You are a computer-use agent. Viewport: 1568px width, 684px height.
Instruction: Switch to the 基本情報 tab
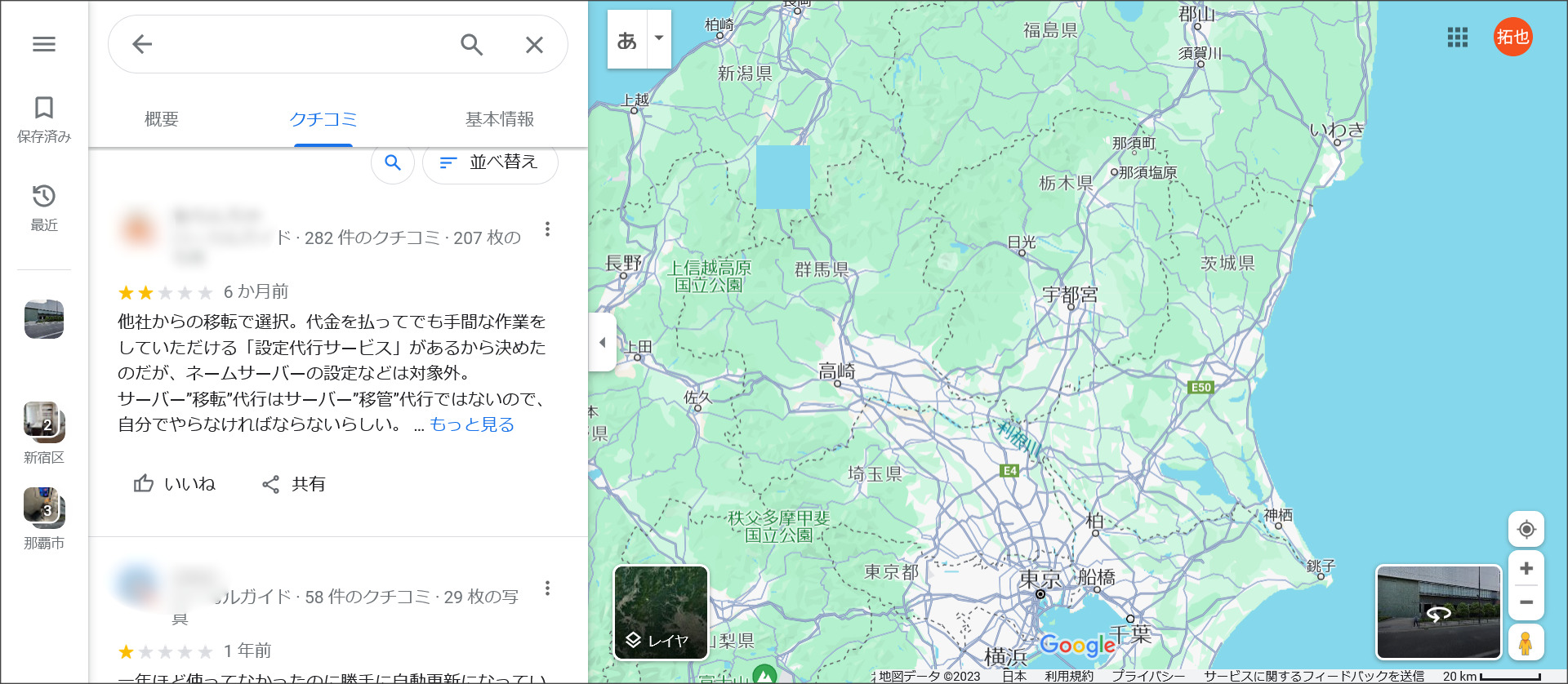point(500,119)
